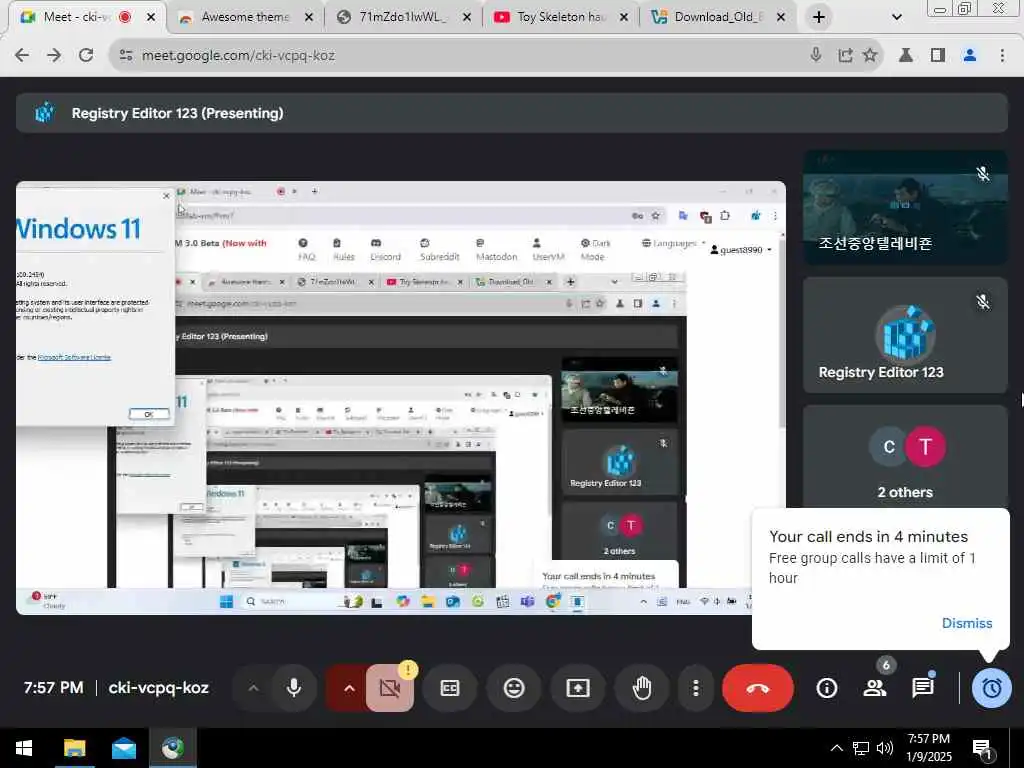Go forward in browser history

[54, 56]
